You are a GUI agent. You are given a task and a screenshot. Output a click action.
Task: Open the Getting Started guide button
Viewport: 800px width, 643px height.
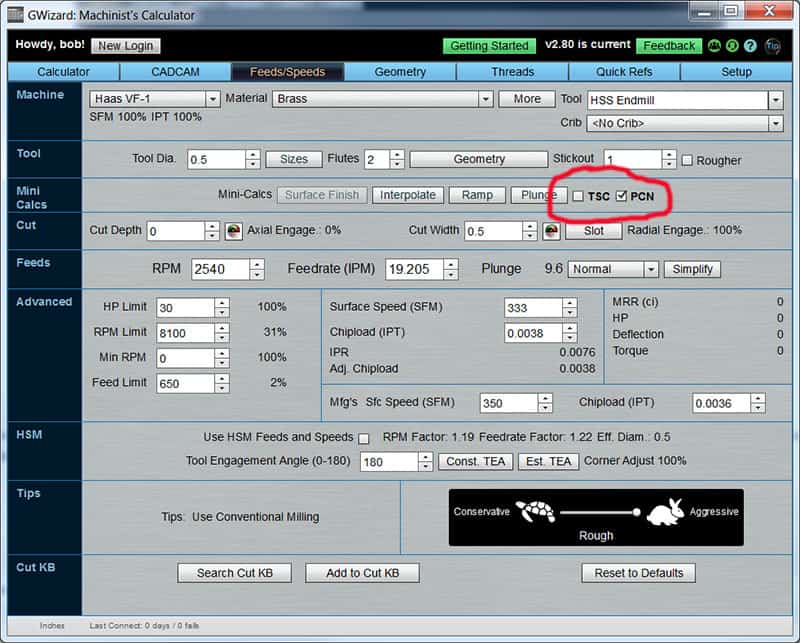point(489,46)
